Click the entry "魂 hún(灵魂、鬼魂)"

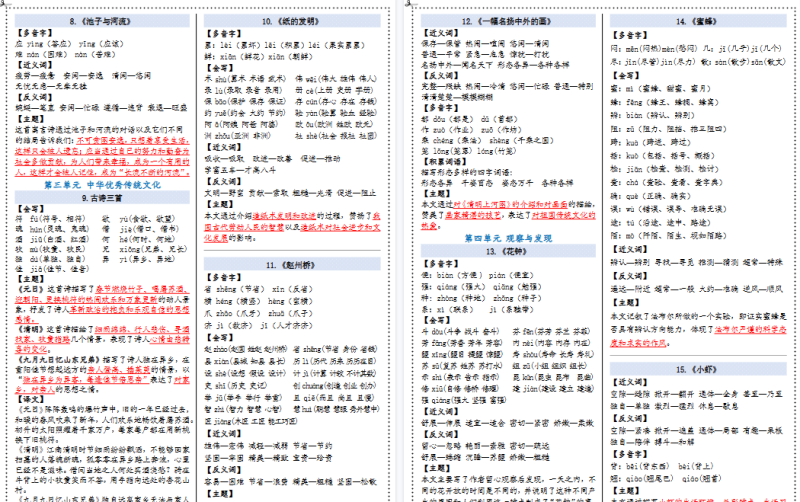pyautogui.click(x=52, y=230)
